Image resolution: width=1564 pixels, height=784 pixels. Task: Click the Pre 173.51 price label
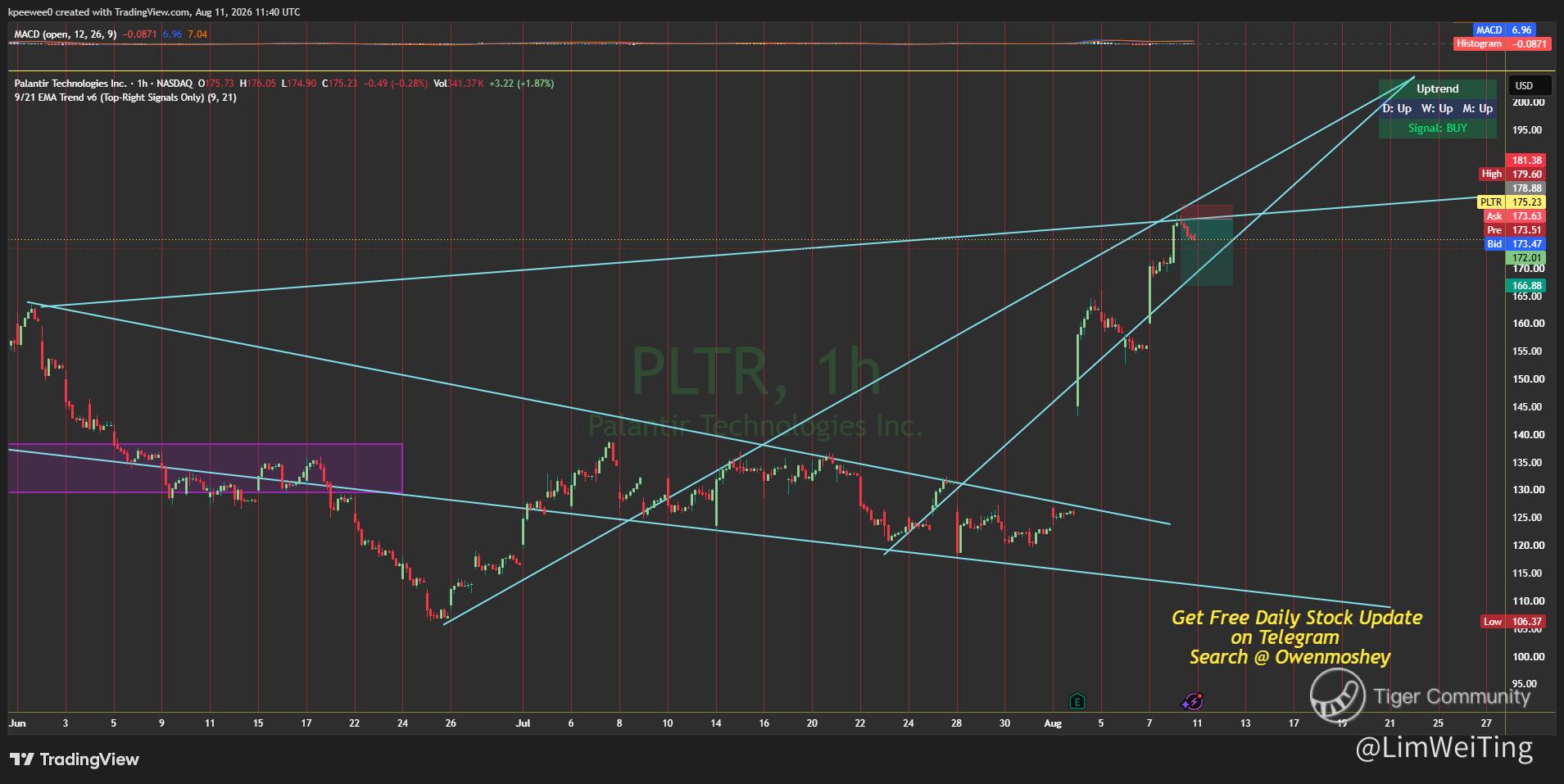tap(1515, 230)
